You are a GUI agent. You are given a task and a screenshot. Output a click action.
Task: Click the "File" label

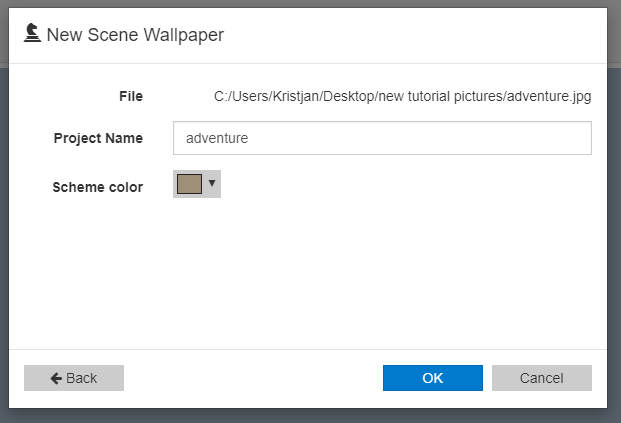coord(131,97)
